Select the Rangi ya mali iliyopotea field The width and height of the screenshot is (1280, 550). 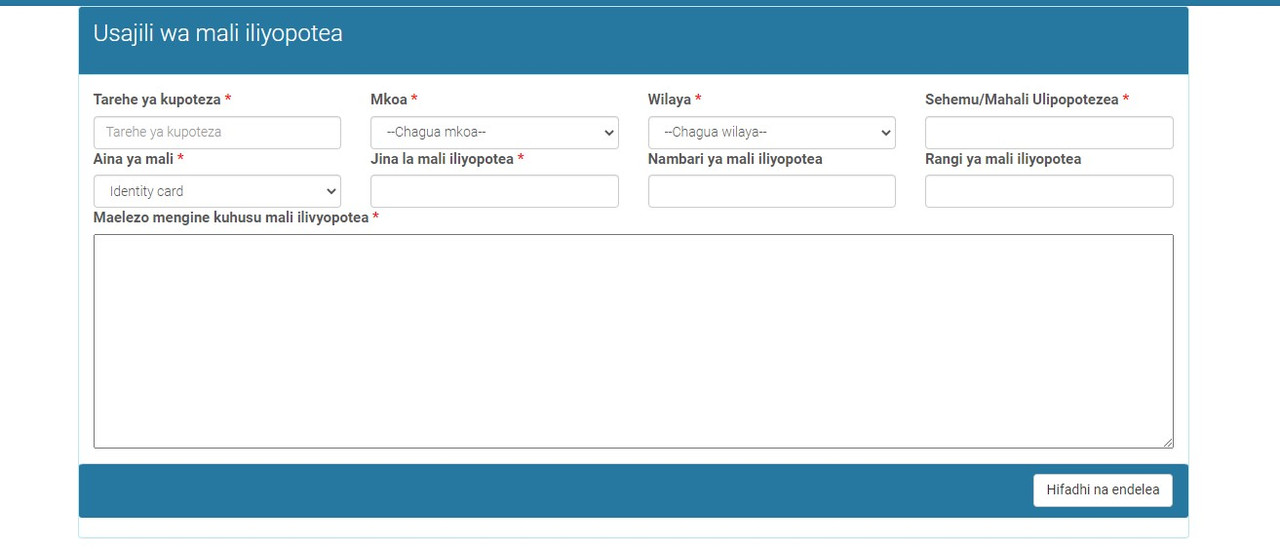pyautogui.click(x=1049, y=191)
